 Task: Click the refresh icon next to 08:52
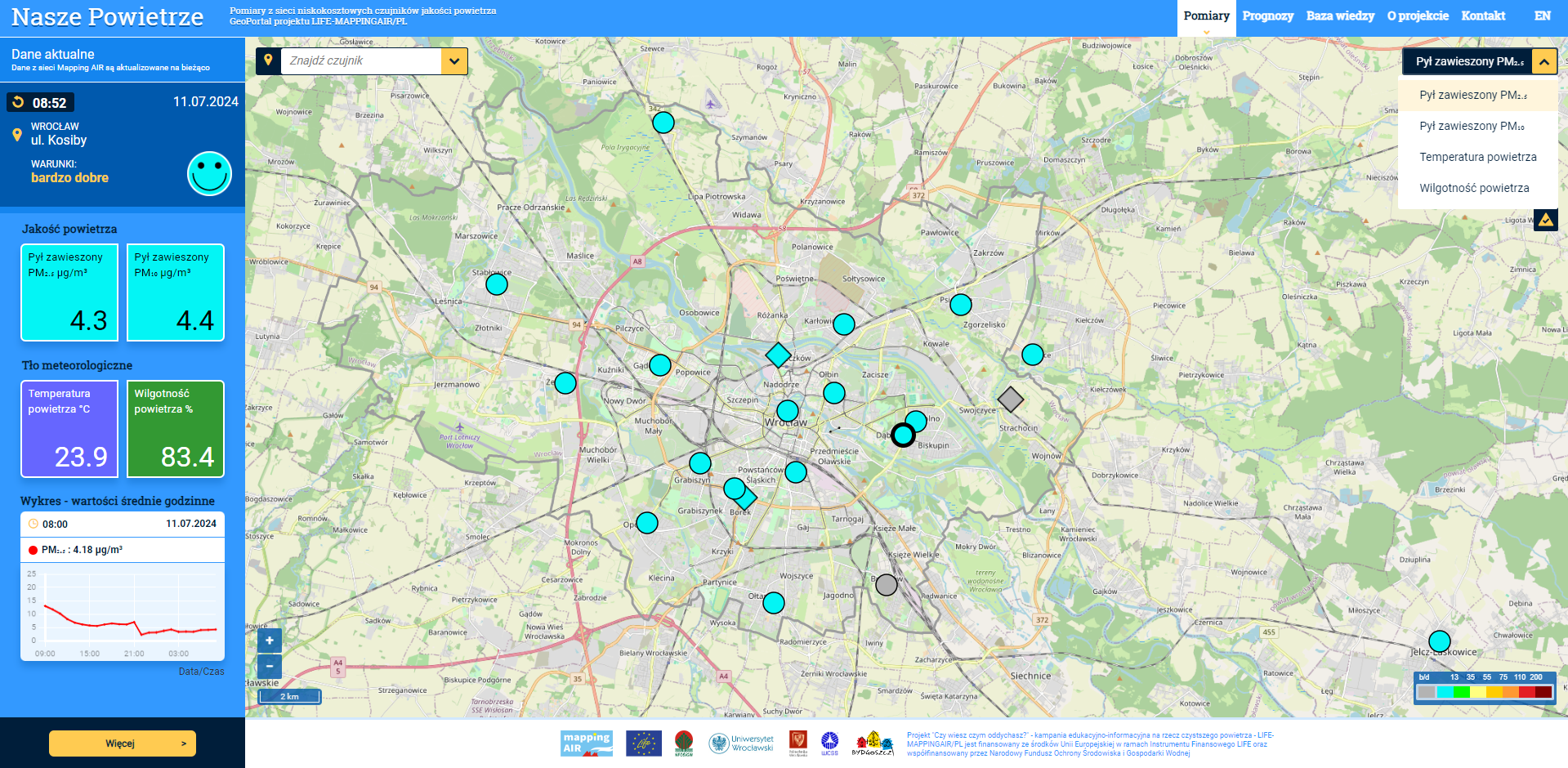(x=18, y=103)
